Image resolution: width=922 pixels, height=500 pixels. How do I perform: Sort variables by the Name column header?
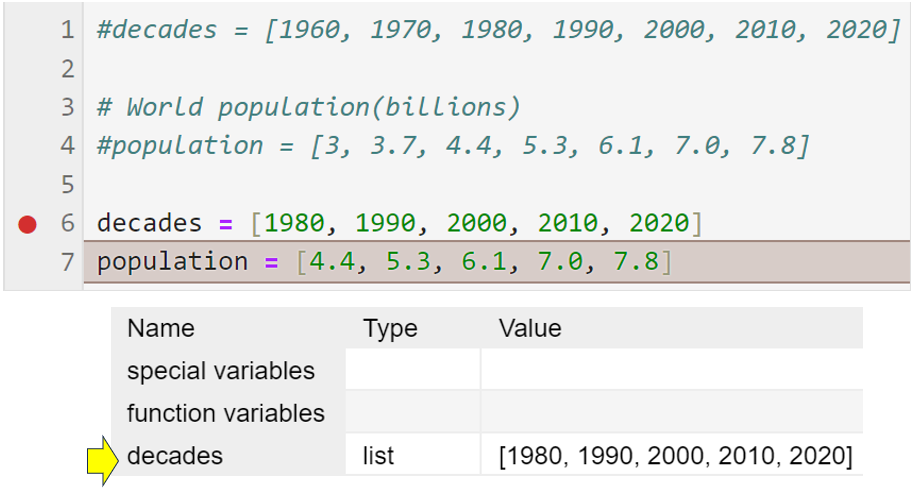[x=161, y=328]
